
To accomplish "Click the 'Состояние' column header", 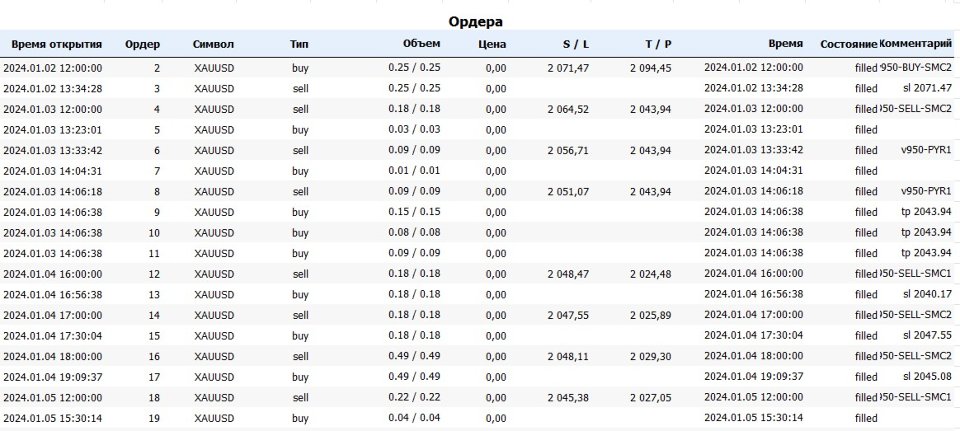I will coord(849,45).
